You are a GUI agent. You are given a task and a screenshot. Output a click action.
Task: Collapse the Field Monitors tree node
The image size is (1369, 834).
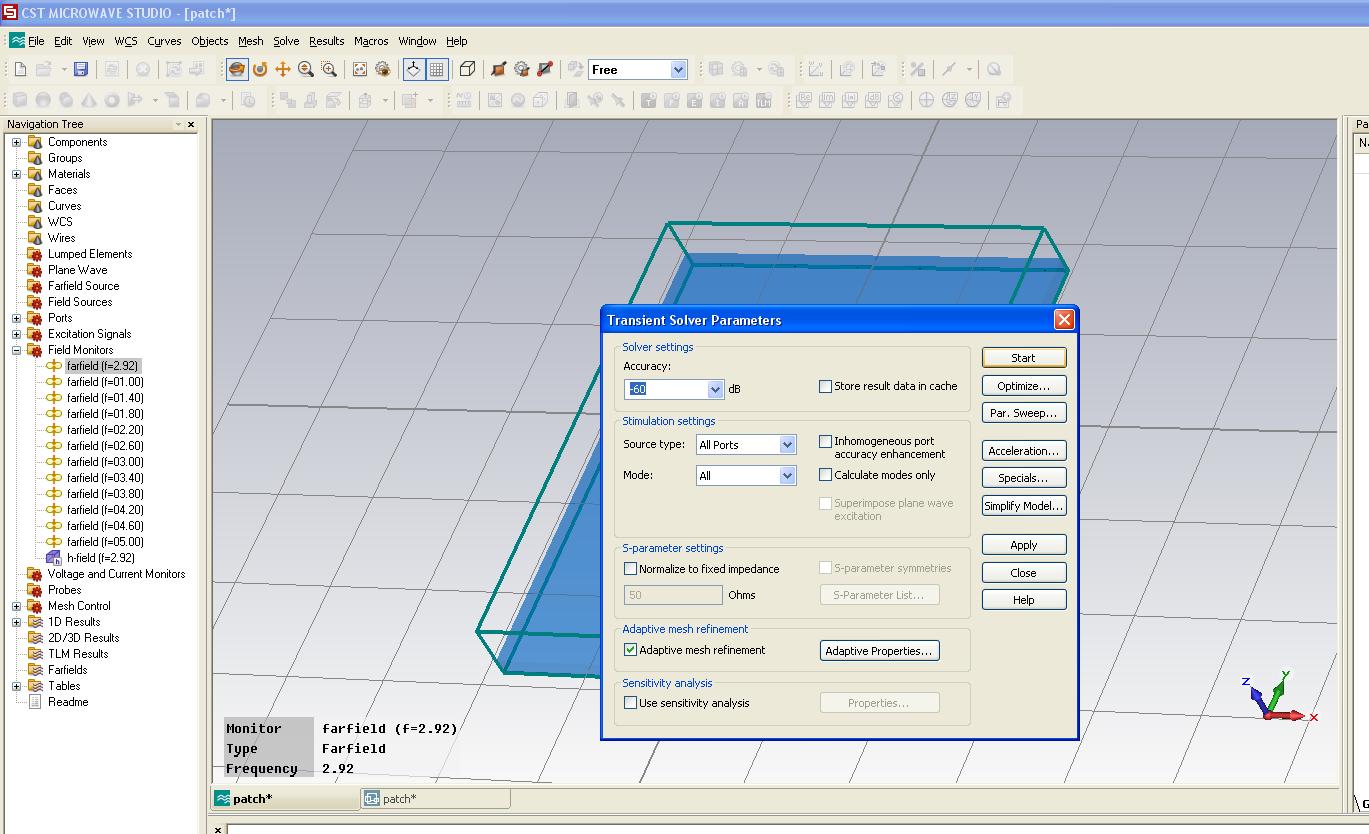16,350
